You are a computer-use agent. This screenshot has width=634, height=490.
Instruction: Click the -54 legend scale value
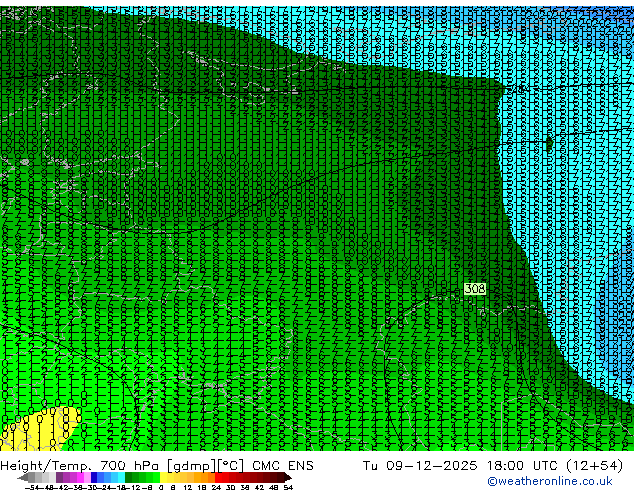(x=32, y=488)
